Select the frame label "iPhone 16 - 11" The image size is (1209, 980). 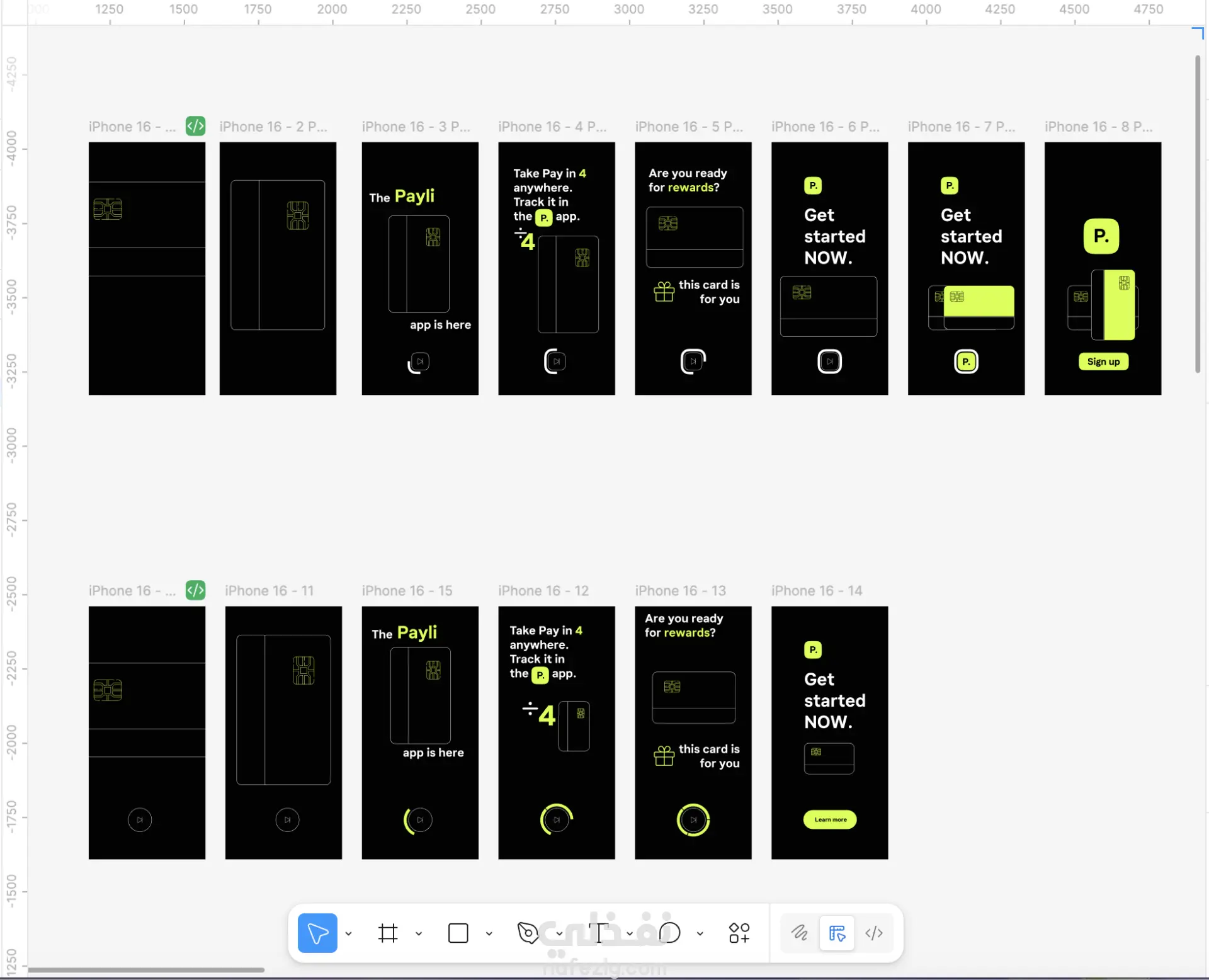click(270, 591)
